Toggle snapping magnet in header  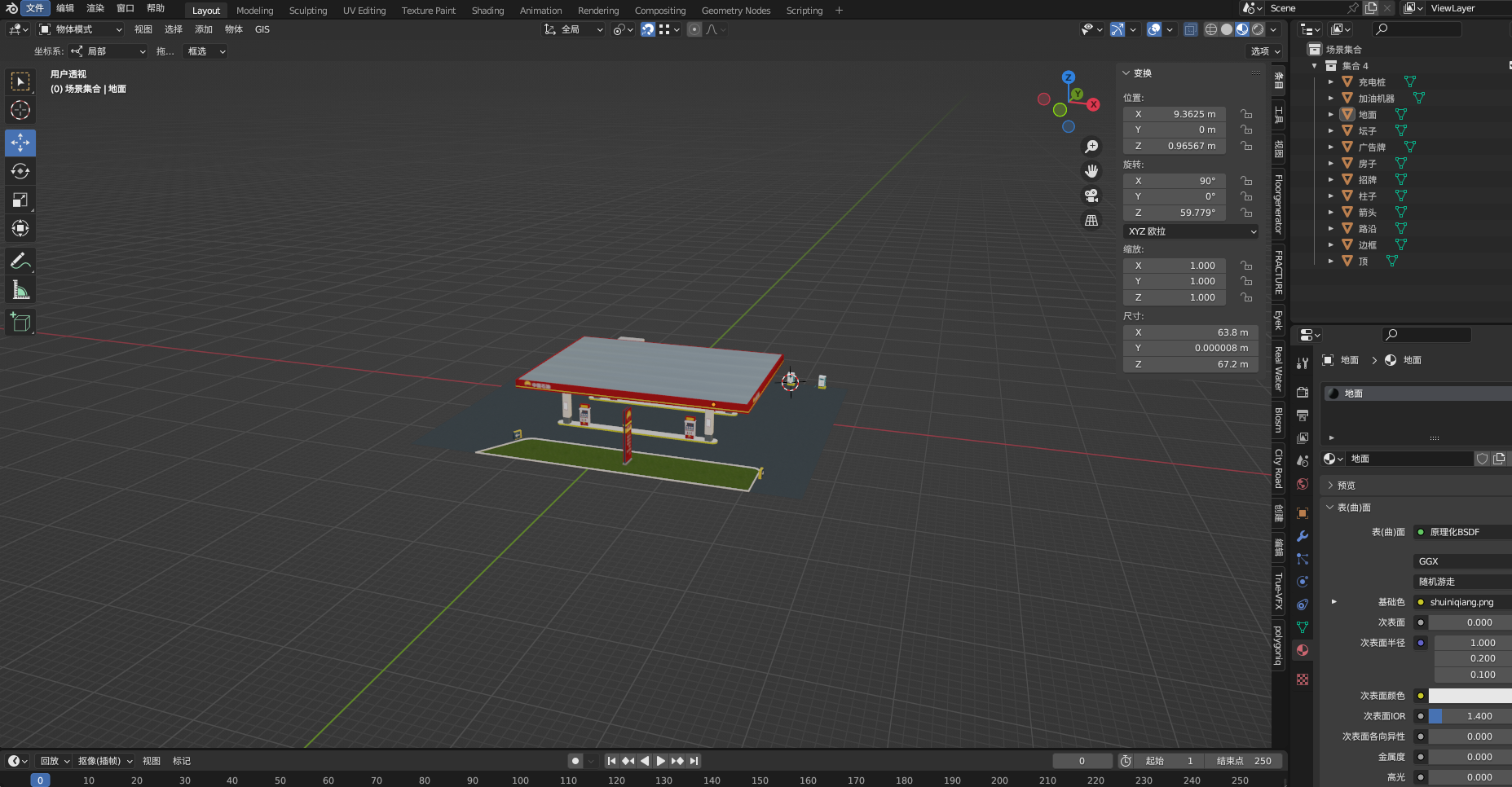(x=648, y=29)
